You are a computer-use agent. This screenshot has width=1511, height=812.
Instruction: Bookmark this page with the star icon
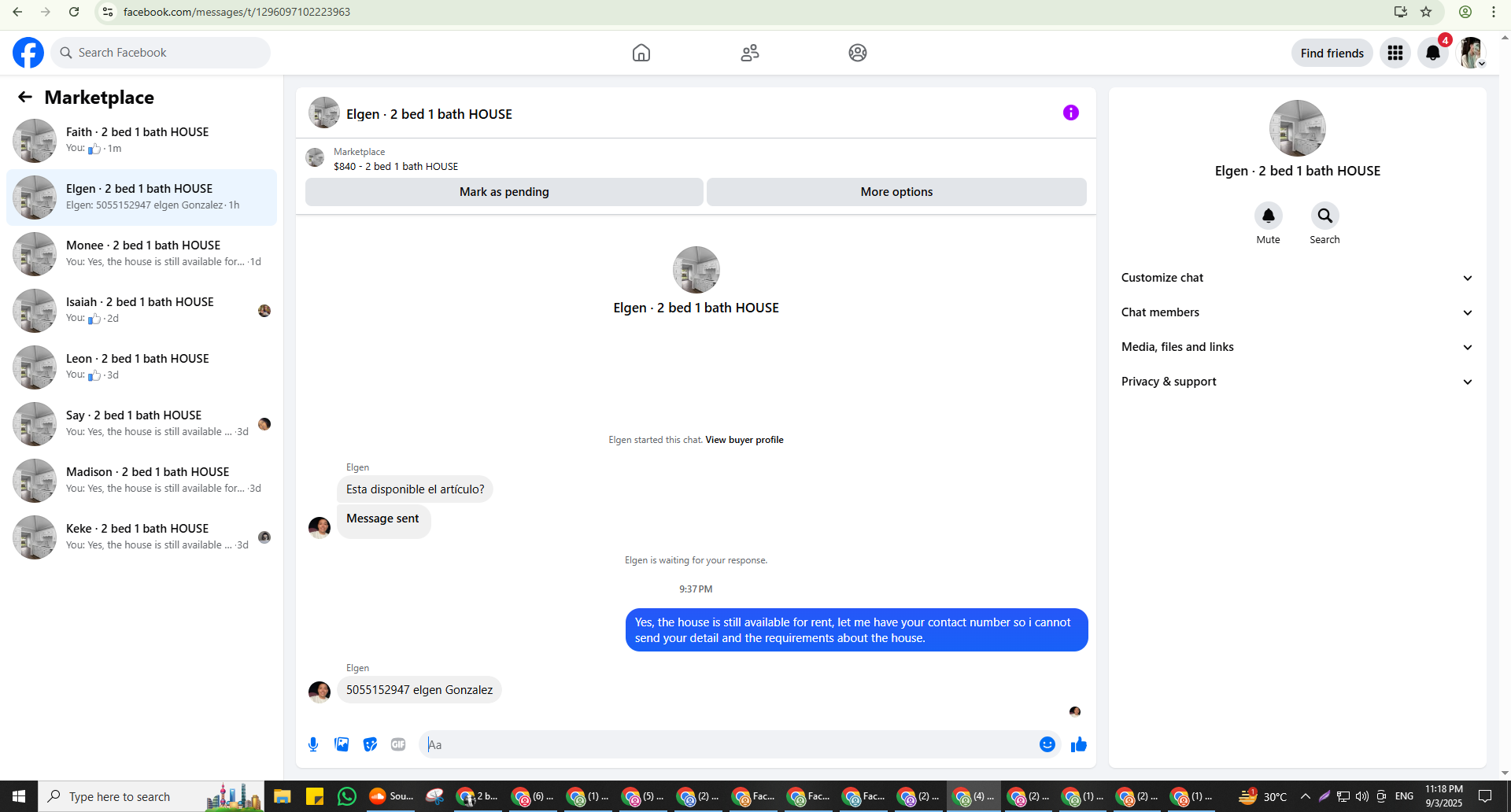pyautogui.click(x=1426, y=12)
